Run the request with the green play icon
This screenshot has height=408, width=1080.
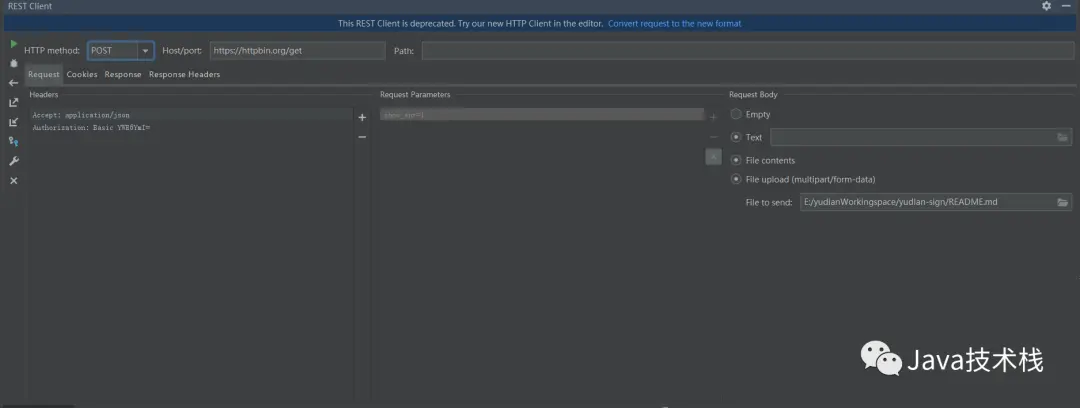coord(14,44)
